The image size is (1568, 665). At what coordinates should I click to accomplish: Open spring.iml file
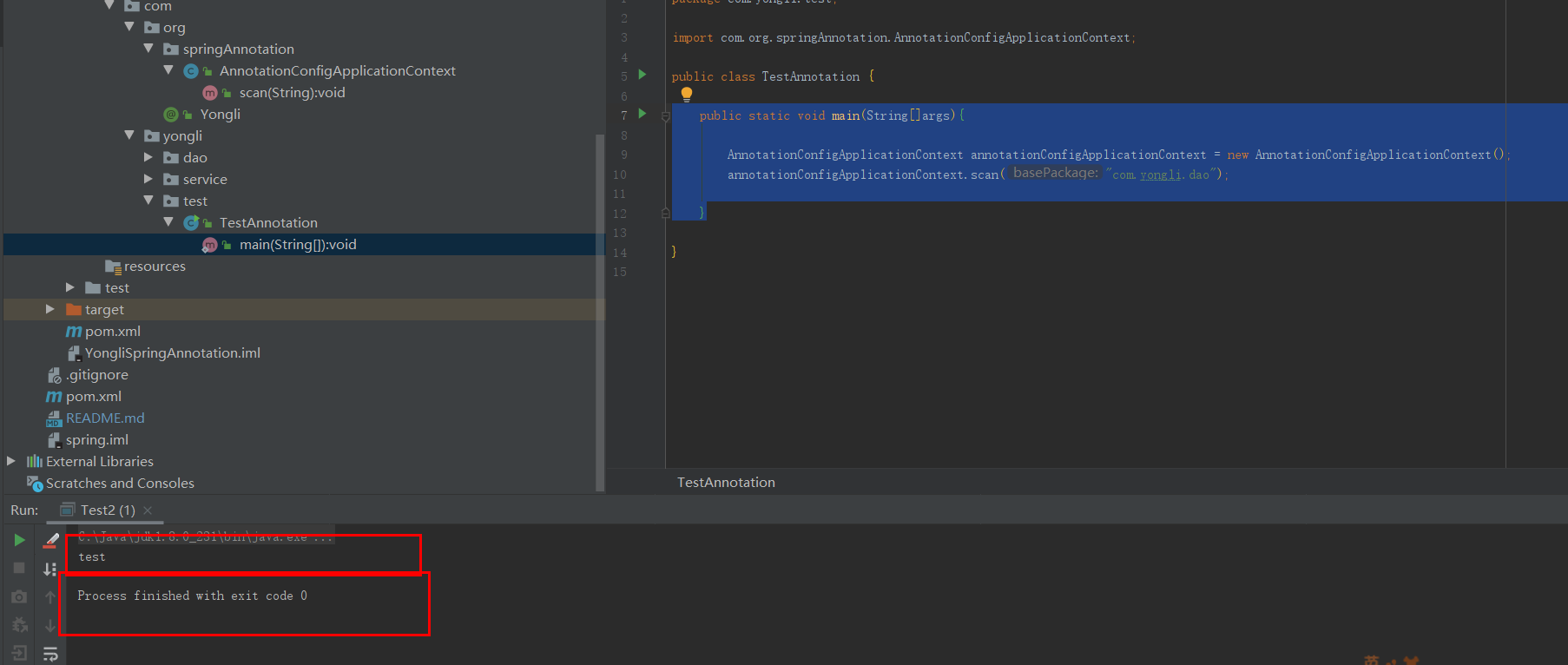(96, 440)
